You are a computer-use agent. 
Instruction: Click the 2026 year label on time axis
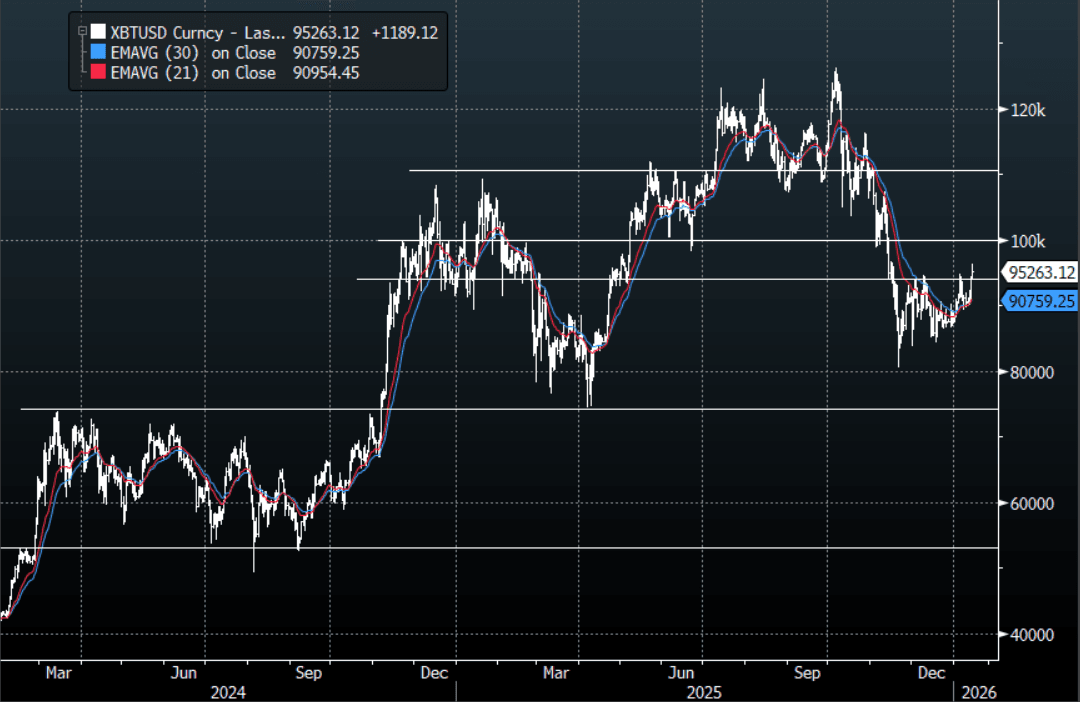[978, 691]
